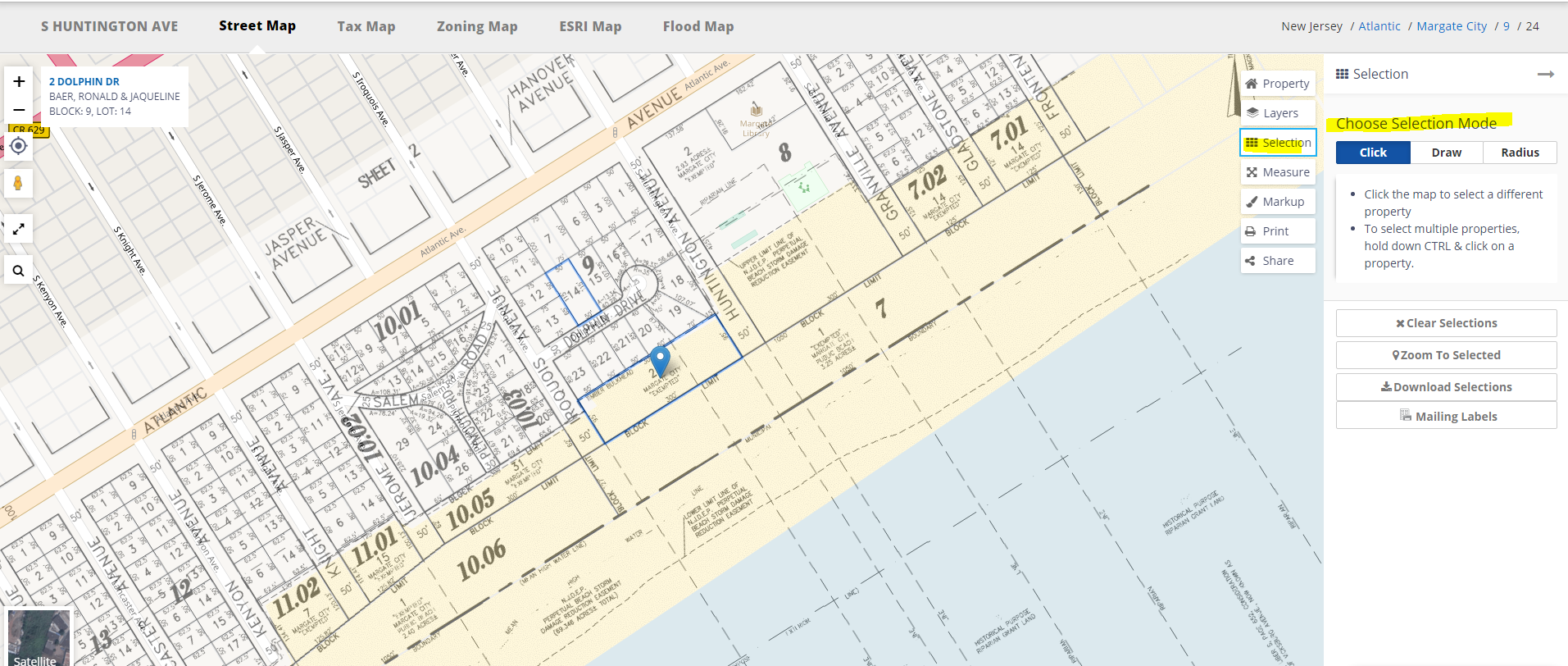Image resolution: width=1568 pixels, height=666 pixels.
Task: Zoom in on the map
Action: click(19, 81)
